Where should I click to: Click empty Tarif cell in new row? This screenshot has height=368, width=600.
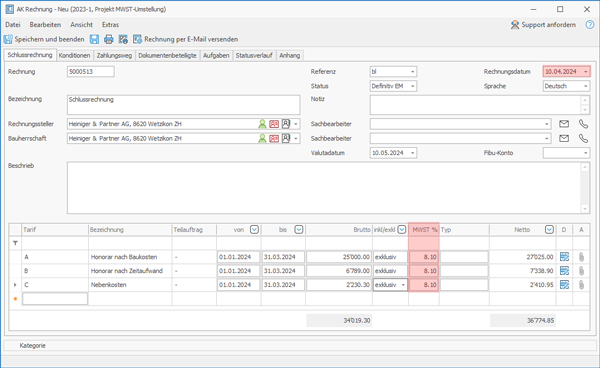coord(55,299)
